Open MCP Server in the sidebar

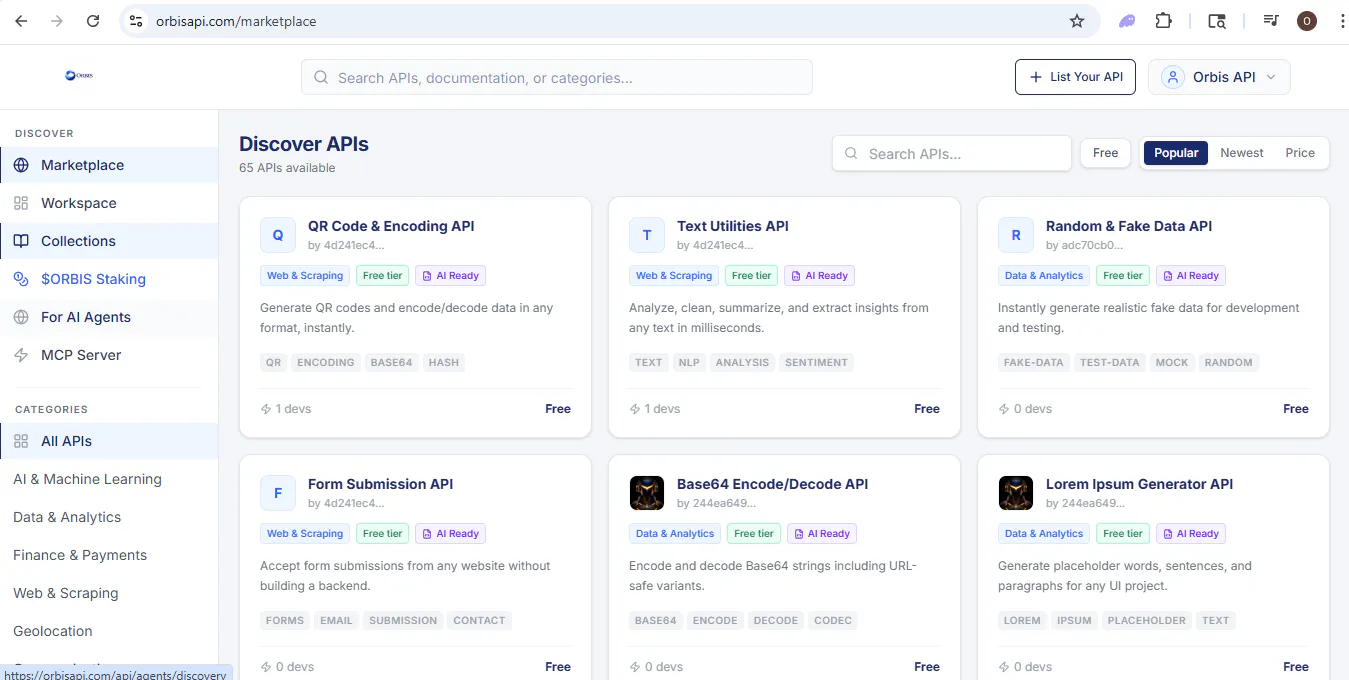[x=109, y=355]
